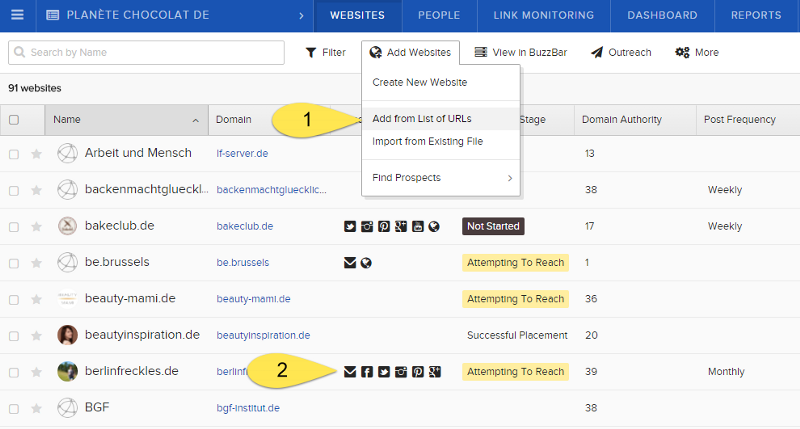Open the bakeclub.de domain link
The height and width of the screenshot is (429, 800).
(244, 226)
